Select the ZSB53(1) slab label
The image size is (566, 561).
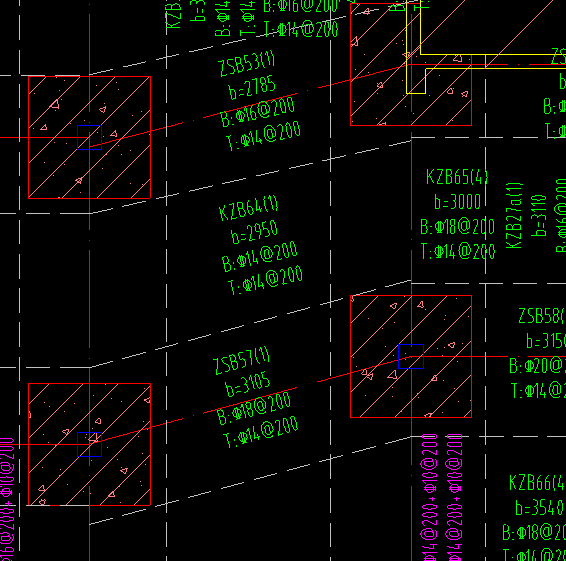[247, 64]
